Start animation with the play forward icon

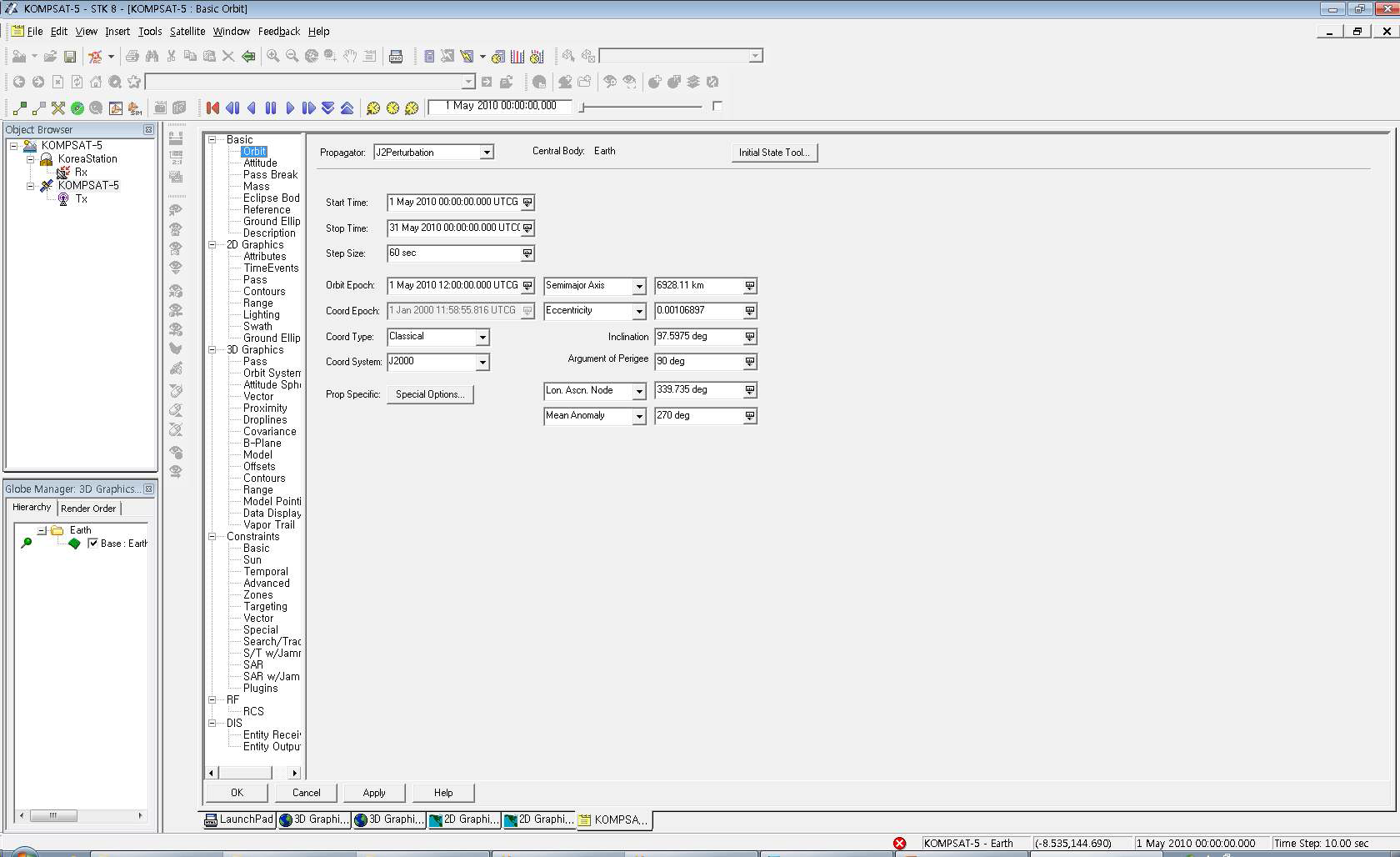click(x=290, y=108)
